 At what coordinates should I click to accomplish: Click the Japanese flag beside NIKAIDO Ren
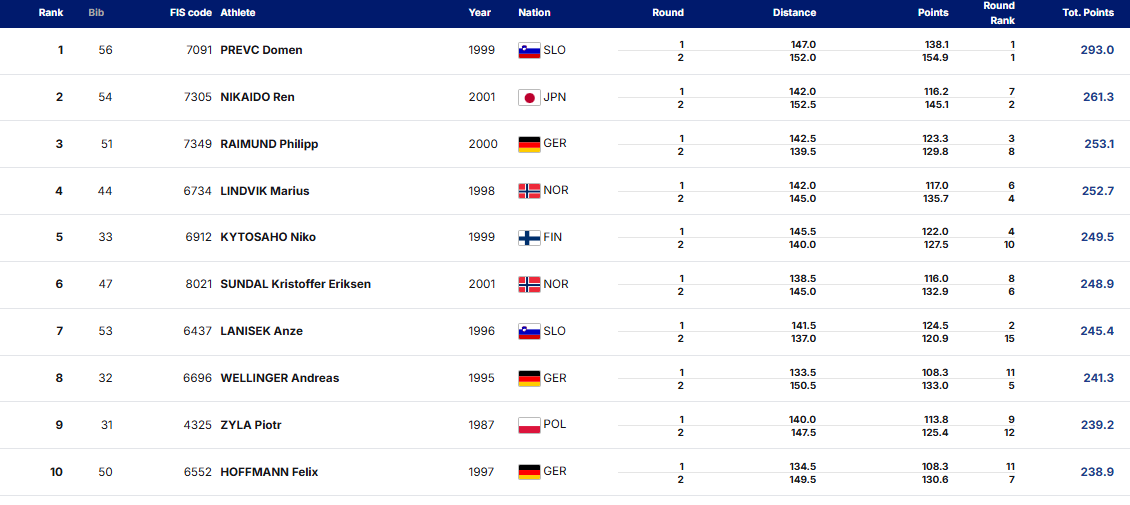(529, 97)
